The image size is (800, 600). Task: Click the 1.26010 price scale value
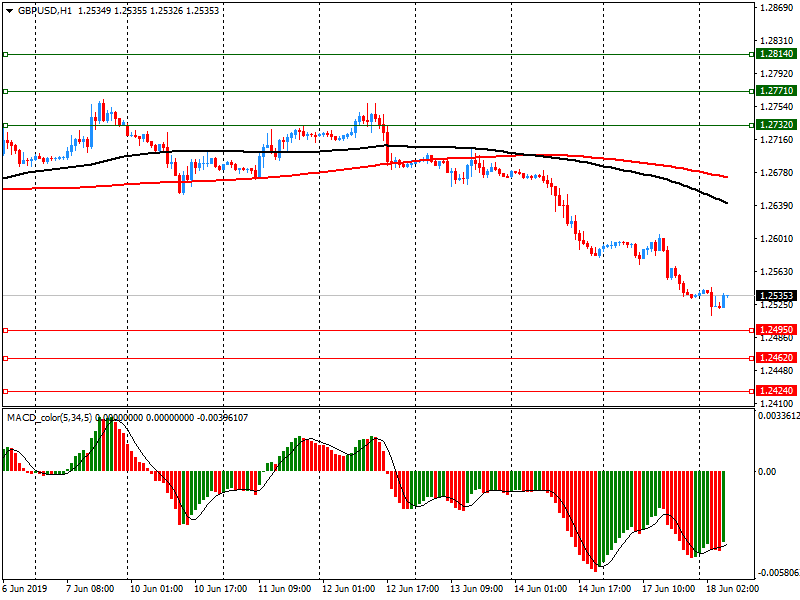777,239
